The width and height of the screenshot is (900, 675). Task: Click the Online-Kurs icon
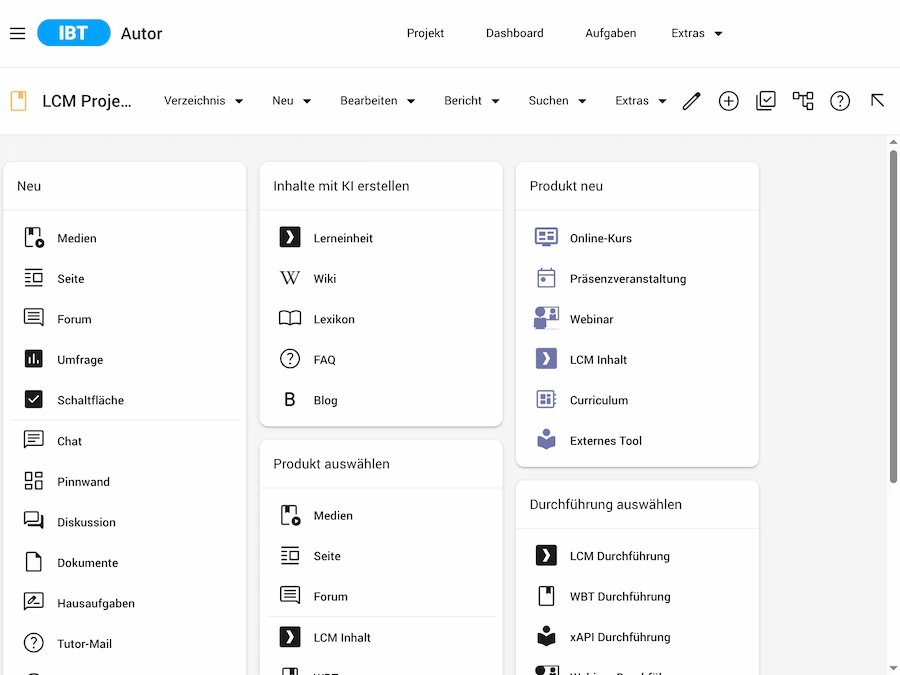pyautogui.click(x=546, y=237)
